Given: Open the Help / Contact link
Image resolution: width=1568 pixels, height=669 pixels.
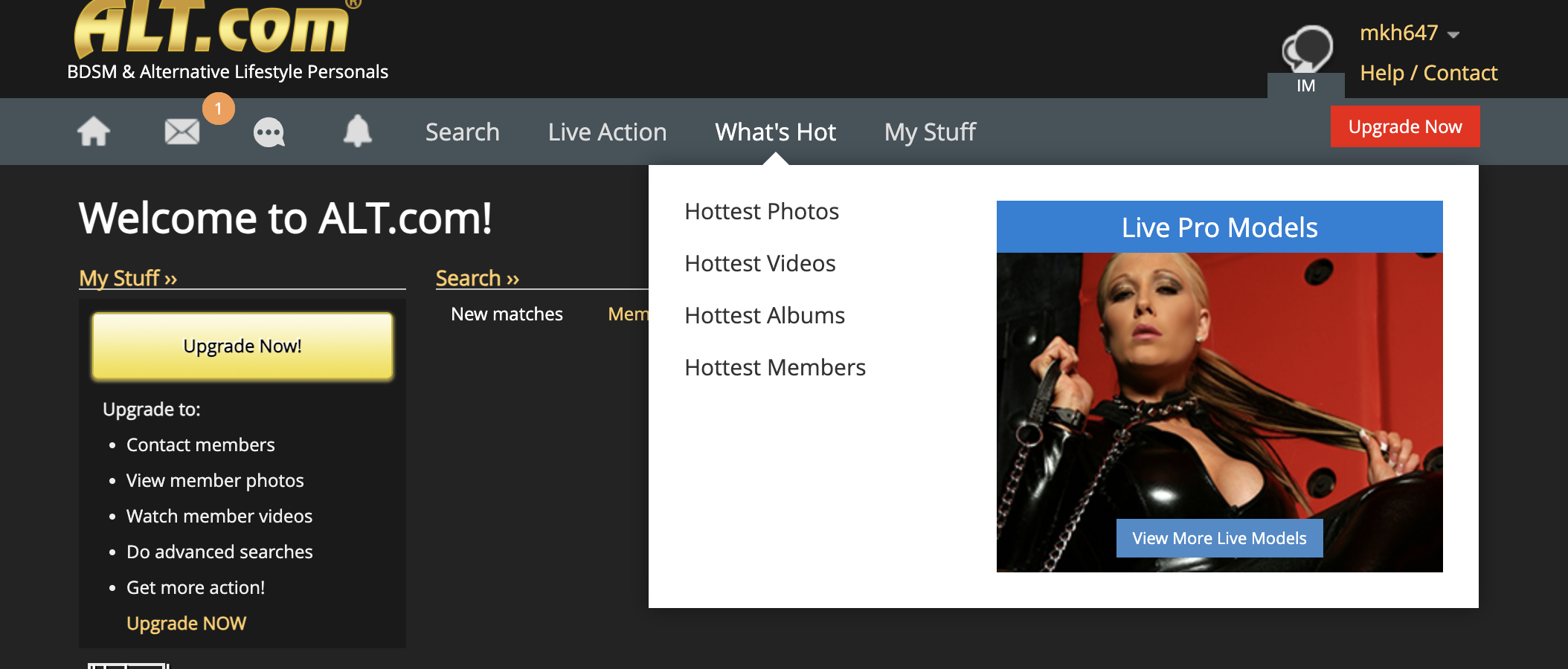Looking at the screenshot, I should pos(1429,73).
